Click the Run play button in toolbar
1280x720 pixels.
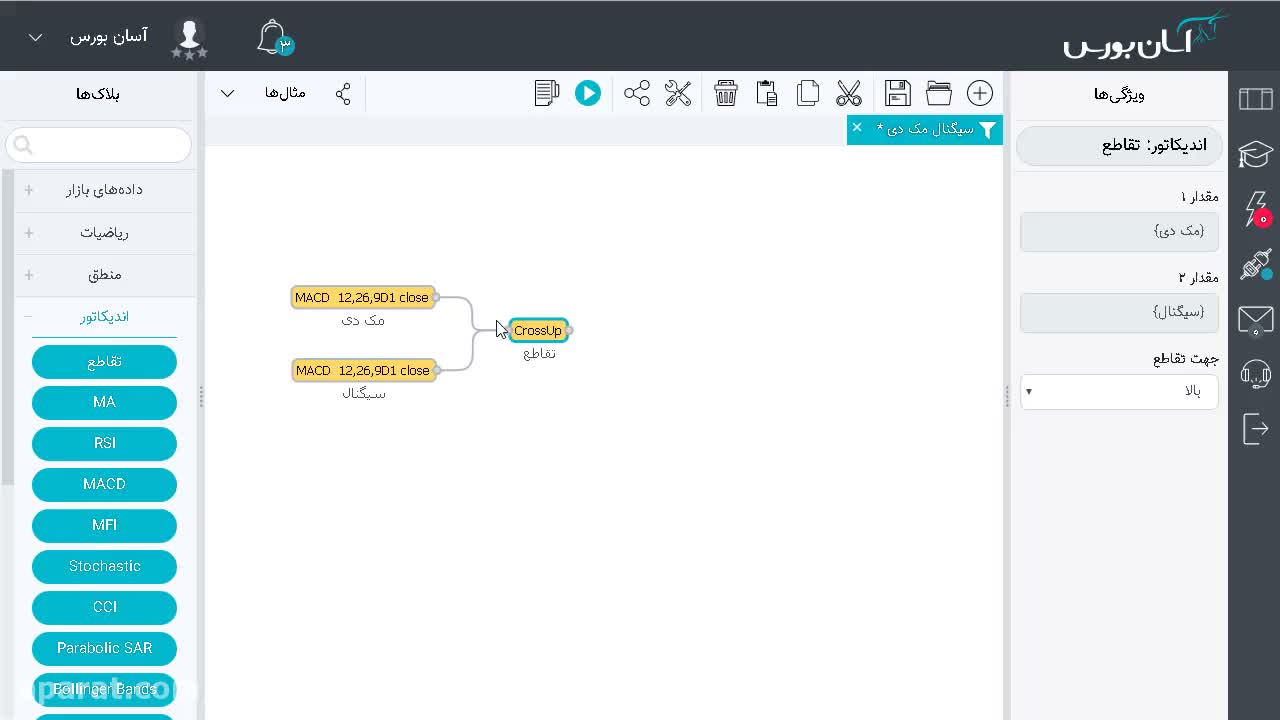tap(588, 93)
